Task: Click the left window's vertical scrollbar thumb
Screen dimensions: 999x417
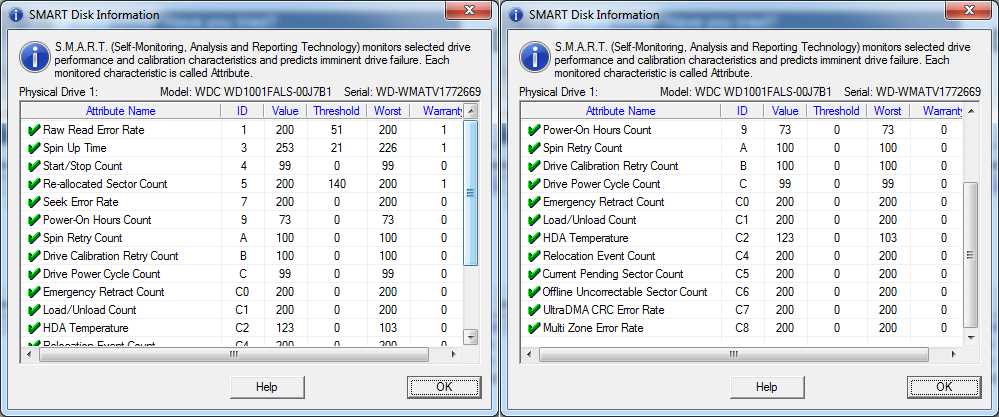Action: pos(471,192)
